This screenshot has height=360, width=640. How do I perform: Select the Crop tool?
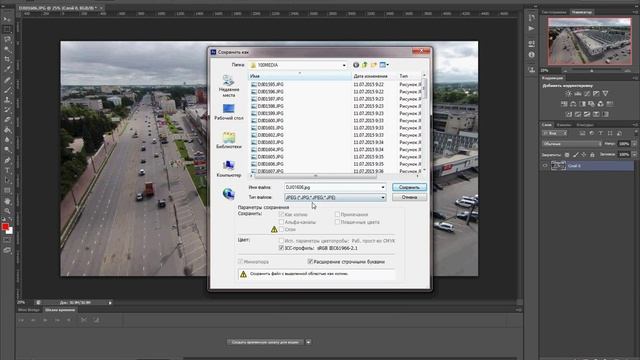7,59
